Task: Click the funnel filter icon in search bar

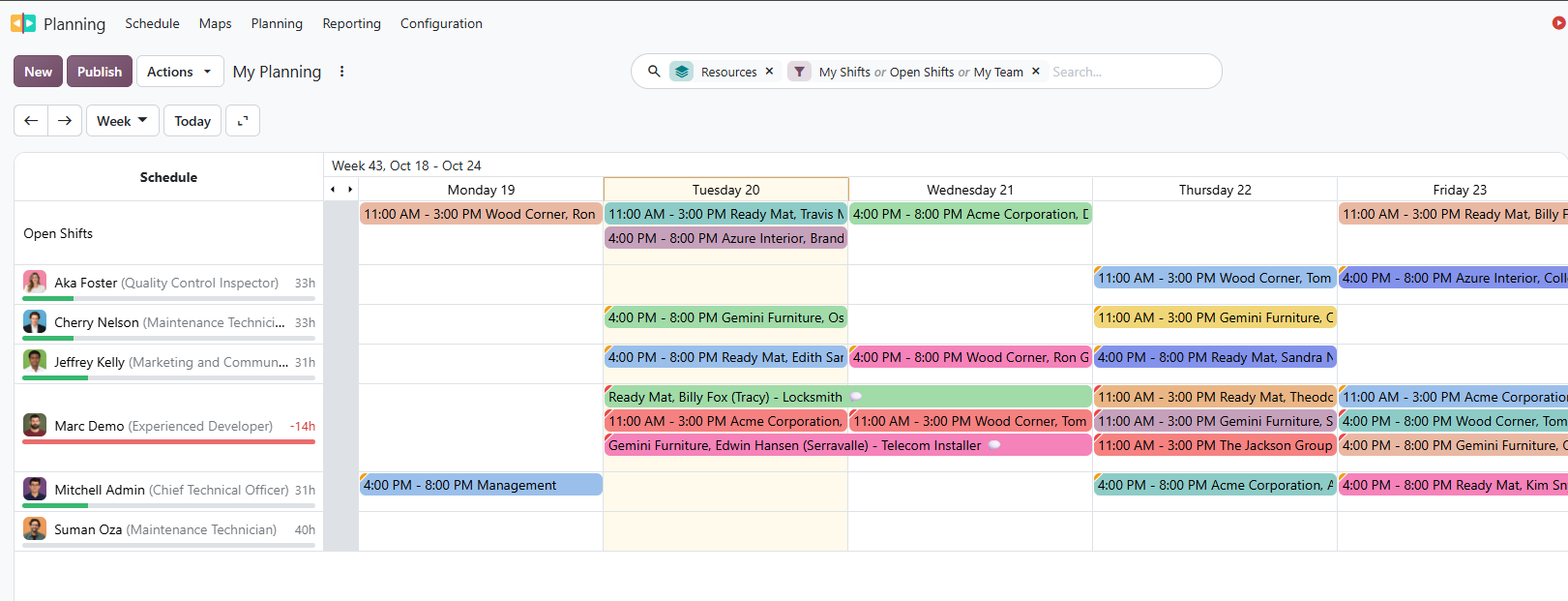Action: pyautogui.click(x=799, y=72)
